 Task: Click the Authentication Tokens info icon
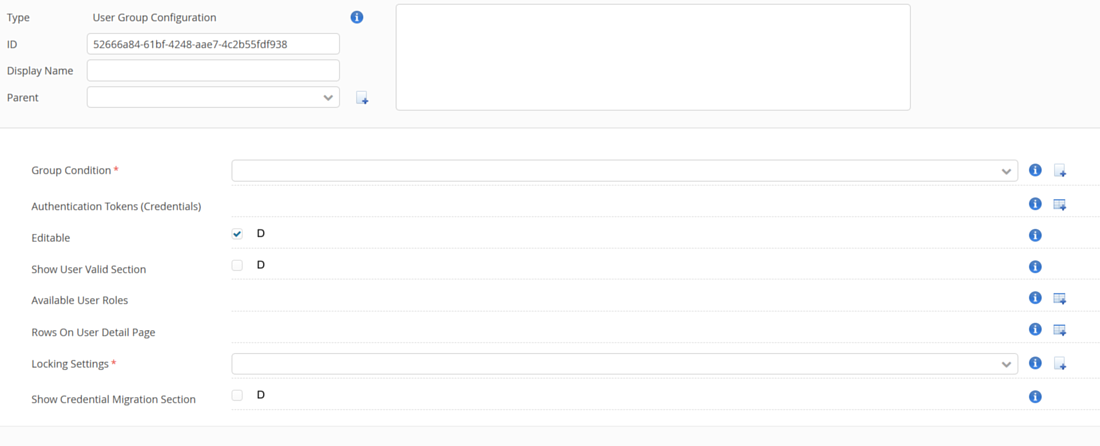(x=1035, y=204)
